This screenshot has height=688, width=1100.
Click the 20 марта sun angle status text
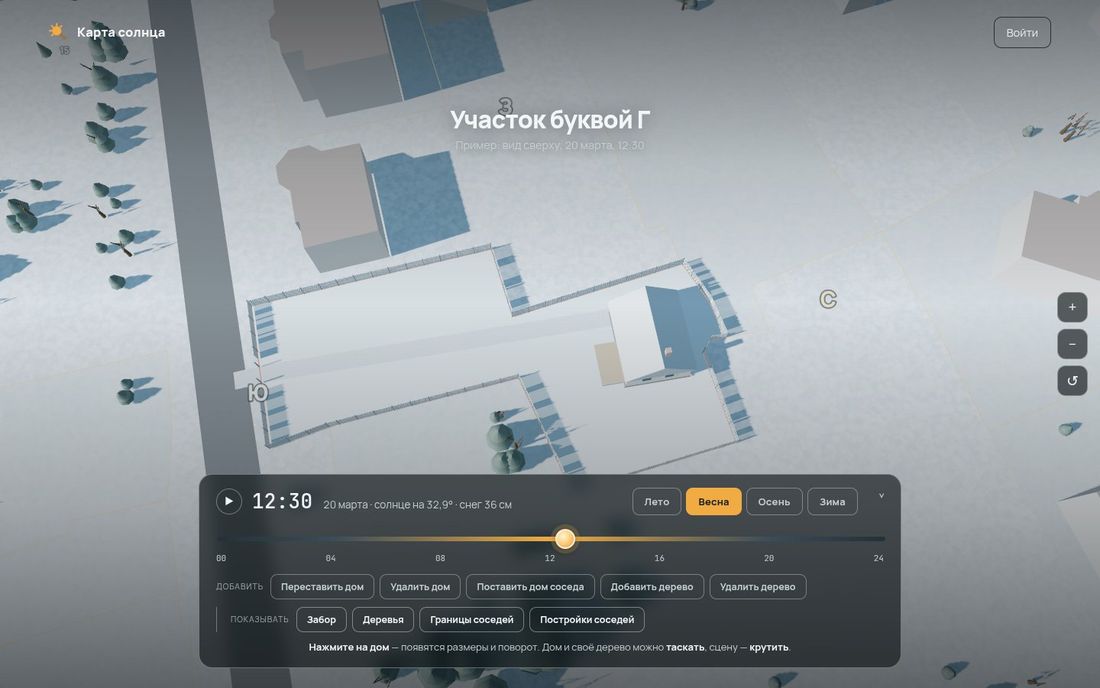point(417,504)
